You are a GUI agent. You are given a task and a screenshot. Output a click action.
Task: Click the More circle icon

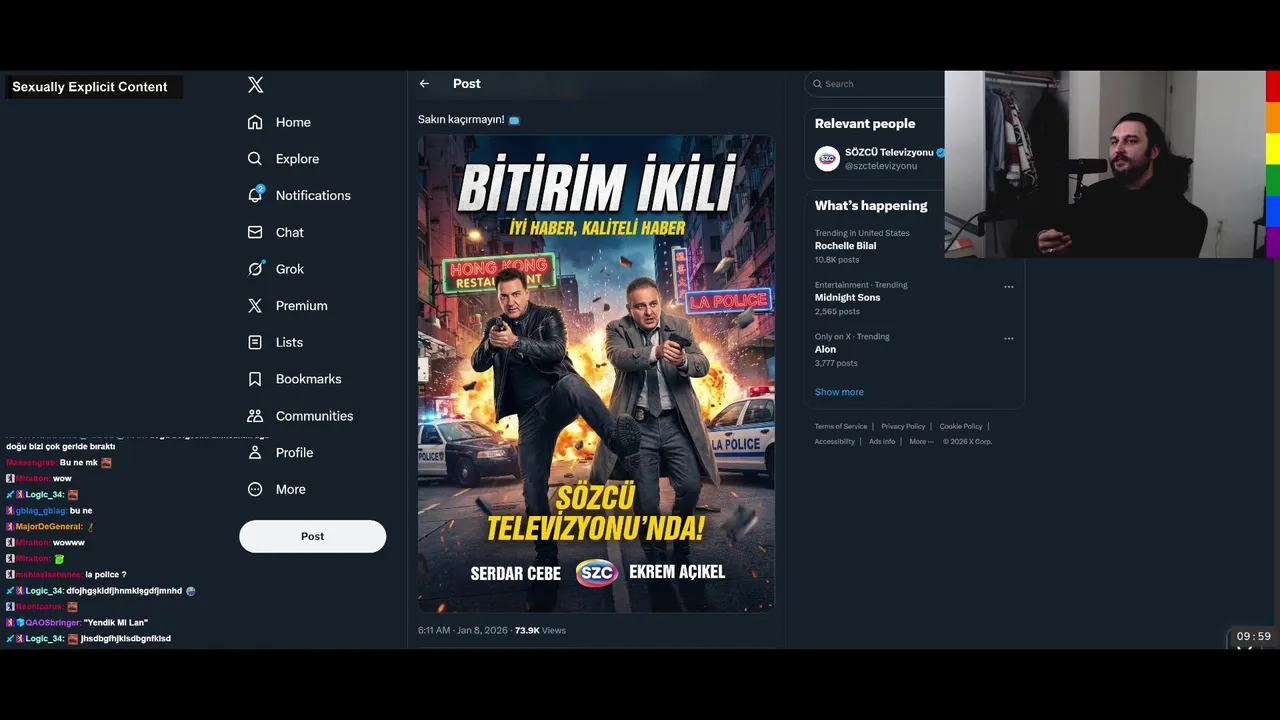(x=255, y=489)
